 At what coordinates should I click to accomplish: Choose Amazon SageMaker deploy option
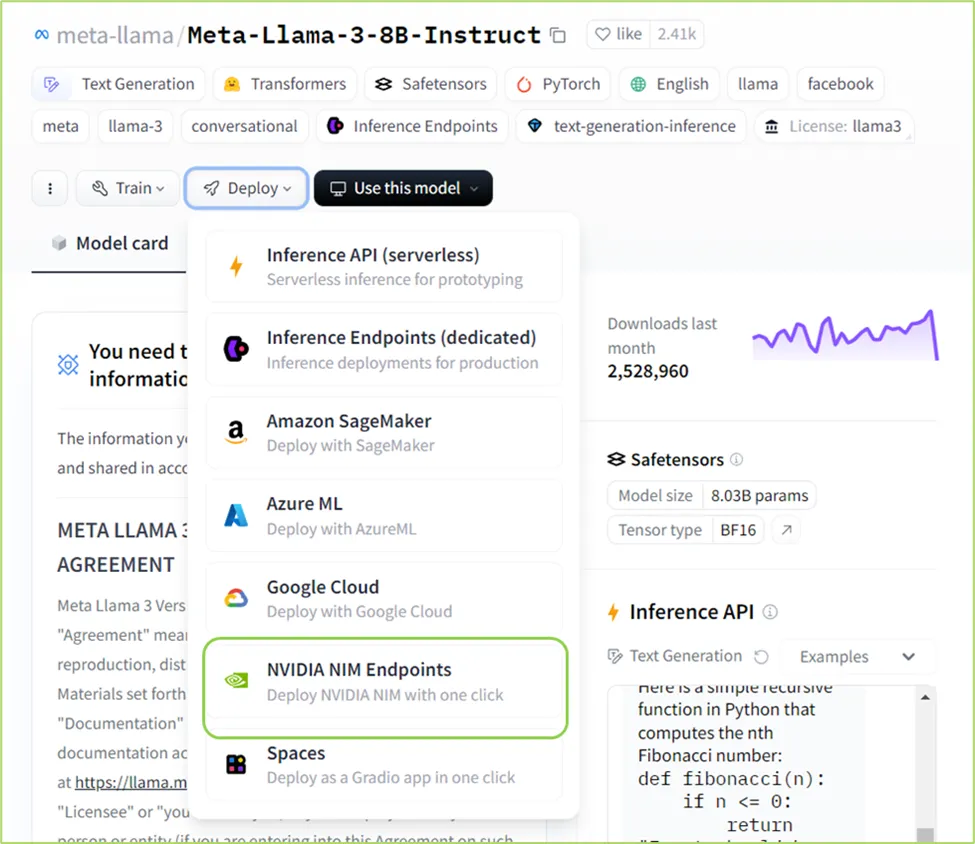384,433
